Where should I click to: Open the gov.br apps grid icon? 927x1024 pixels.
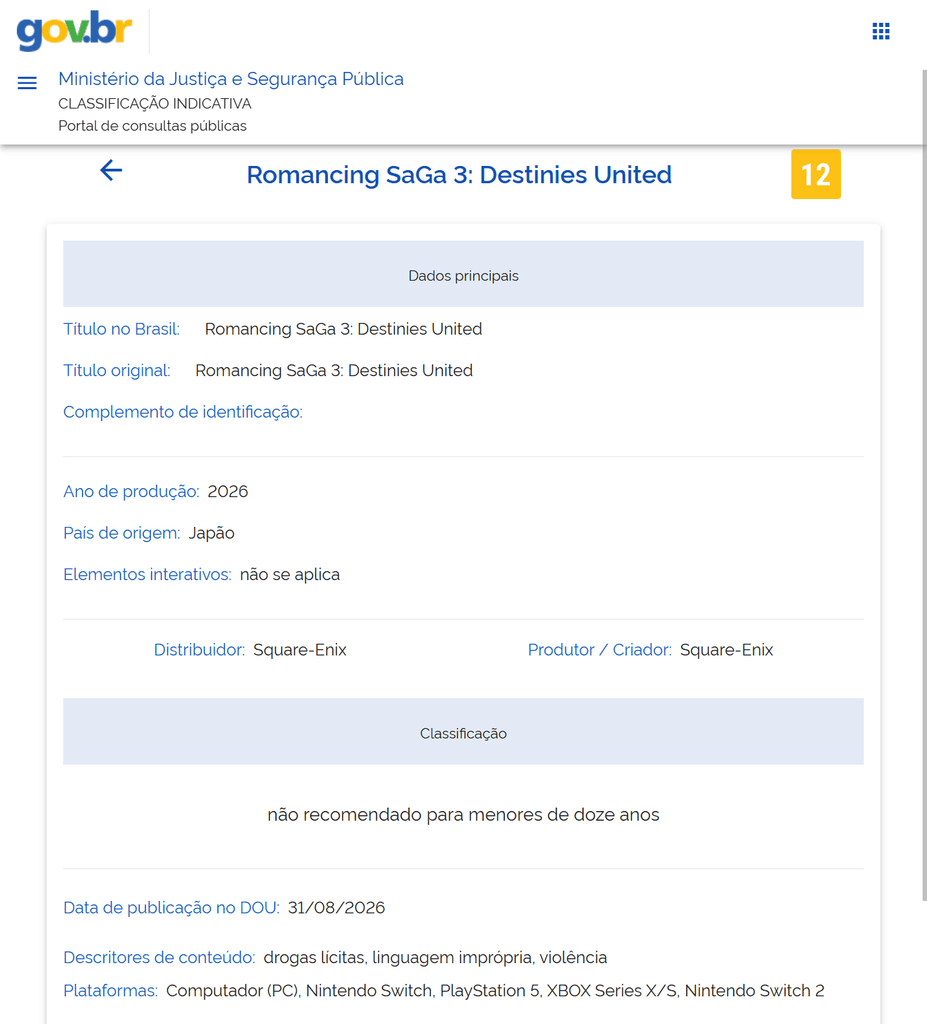pyautogui.click(x=881, y=31)
